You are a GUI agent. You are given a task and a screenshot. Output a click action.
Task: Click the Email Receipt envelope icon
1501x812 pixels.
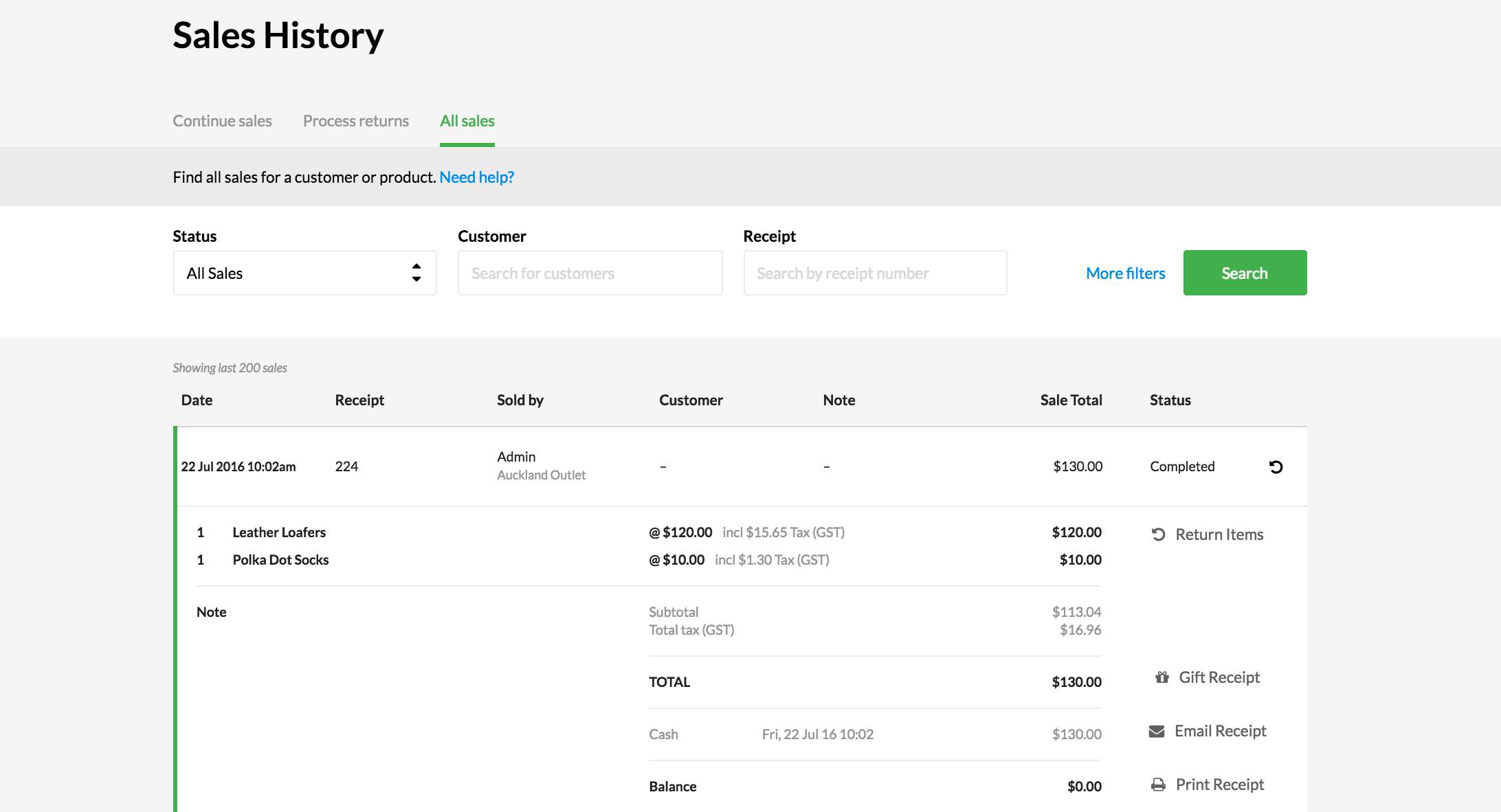pyautogui.click(x=1157, y=732)
